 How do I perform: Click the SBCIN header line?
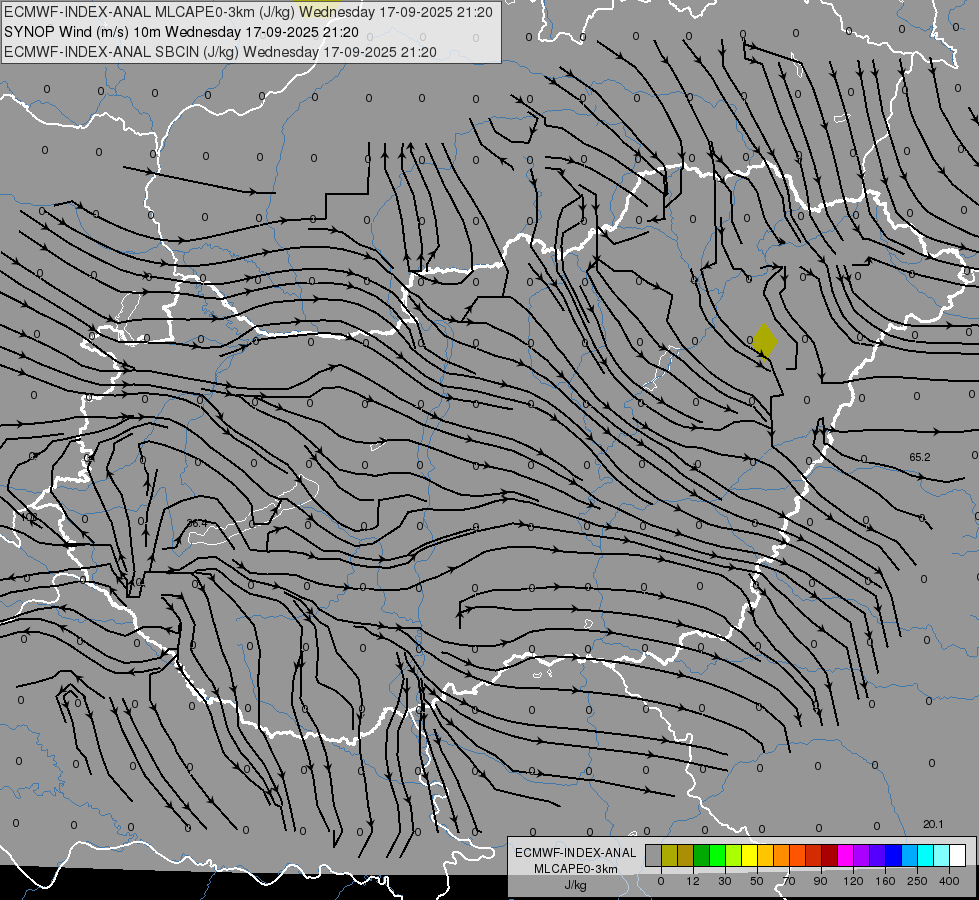(x=220, y=52)
